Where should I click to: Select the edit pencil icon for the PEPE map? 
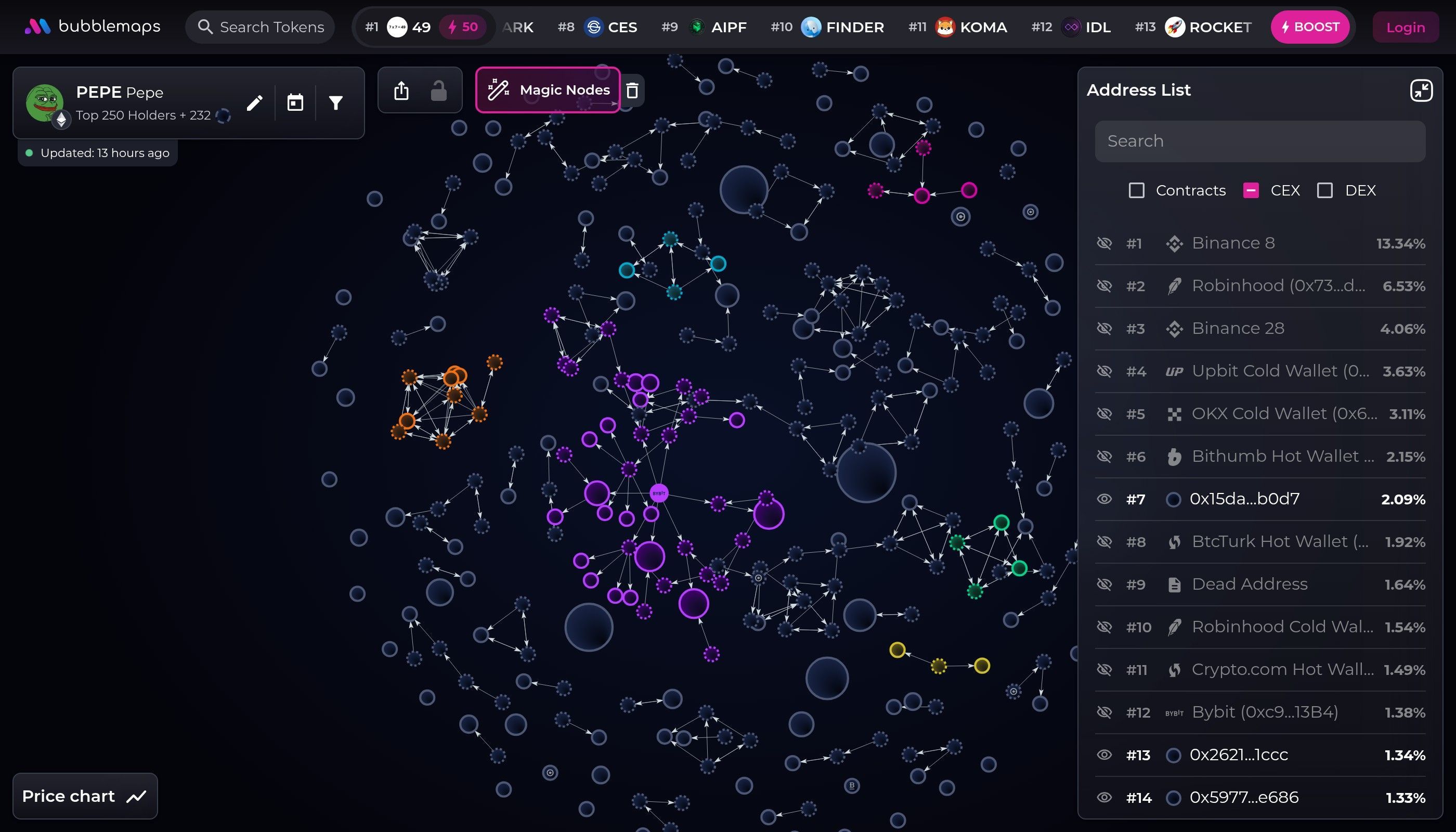(x=255, y=102)
